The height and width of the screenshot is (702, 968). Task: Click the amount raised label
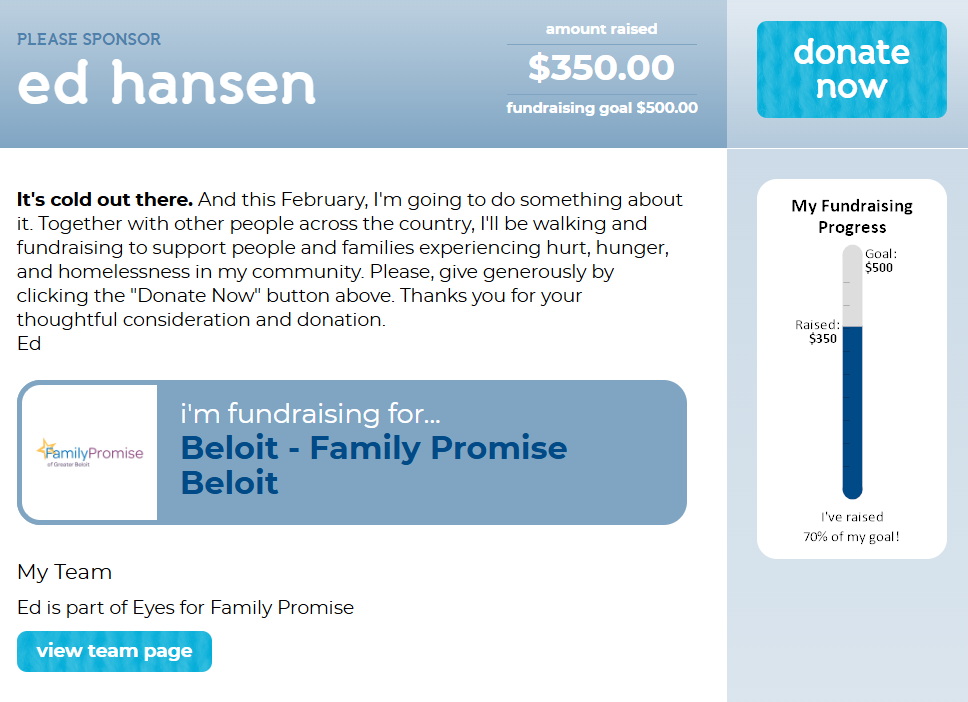[x=601, y=29]
